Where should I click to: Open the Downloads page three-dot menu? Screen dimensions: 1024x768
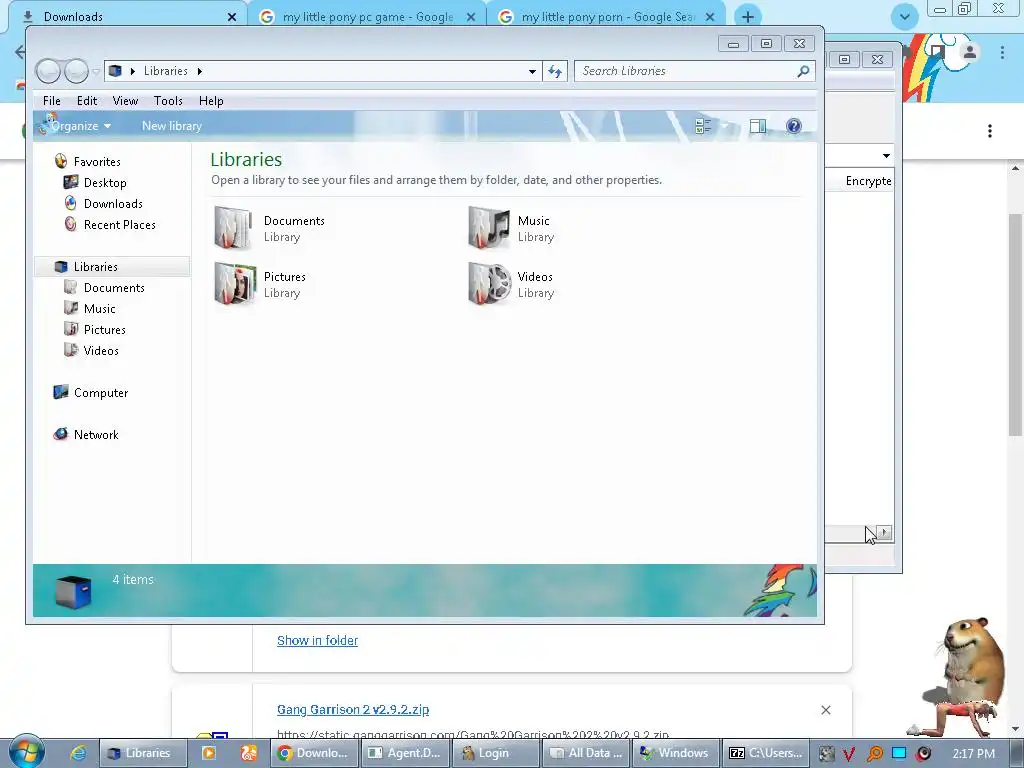[990, 131]
